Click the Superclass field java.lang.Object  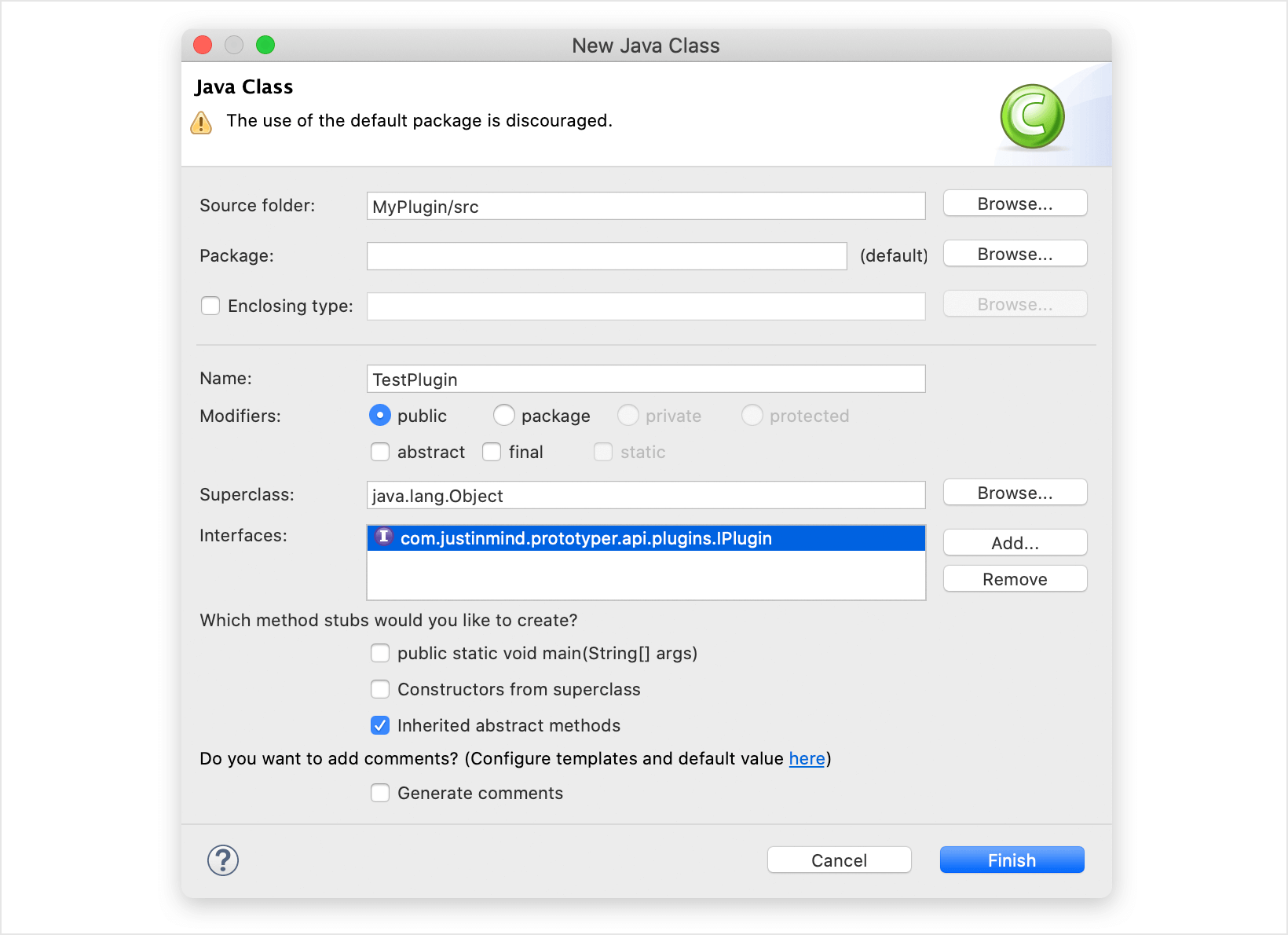[x=646, y=495]
